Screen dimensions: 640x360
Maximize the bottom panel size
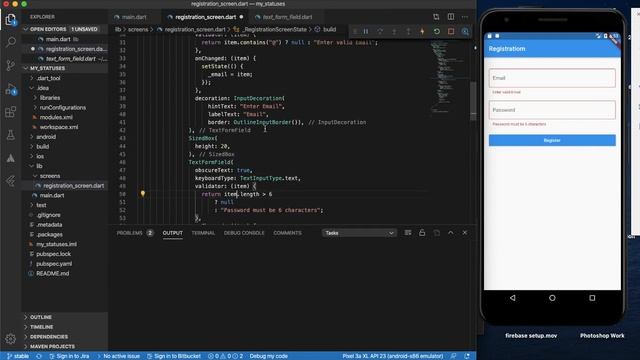tap(451, 233)
